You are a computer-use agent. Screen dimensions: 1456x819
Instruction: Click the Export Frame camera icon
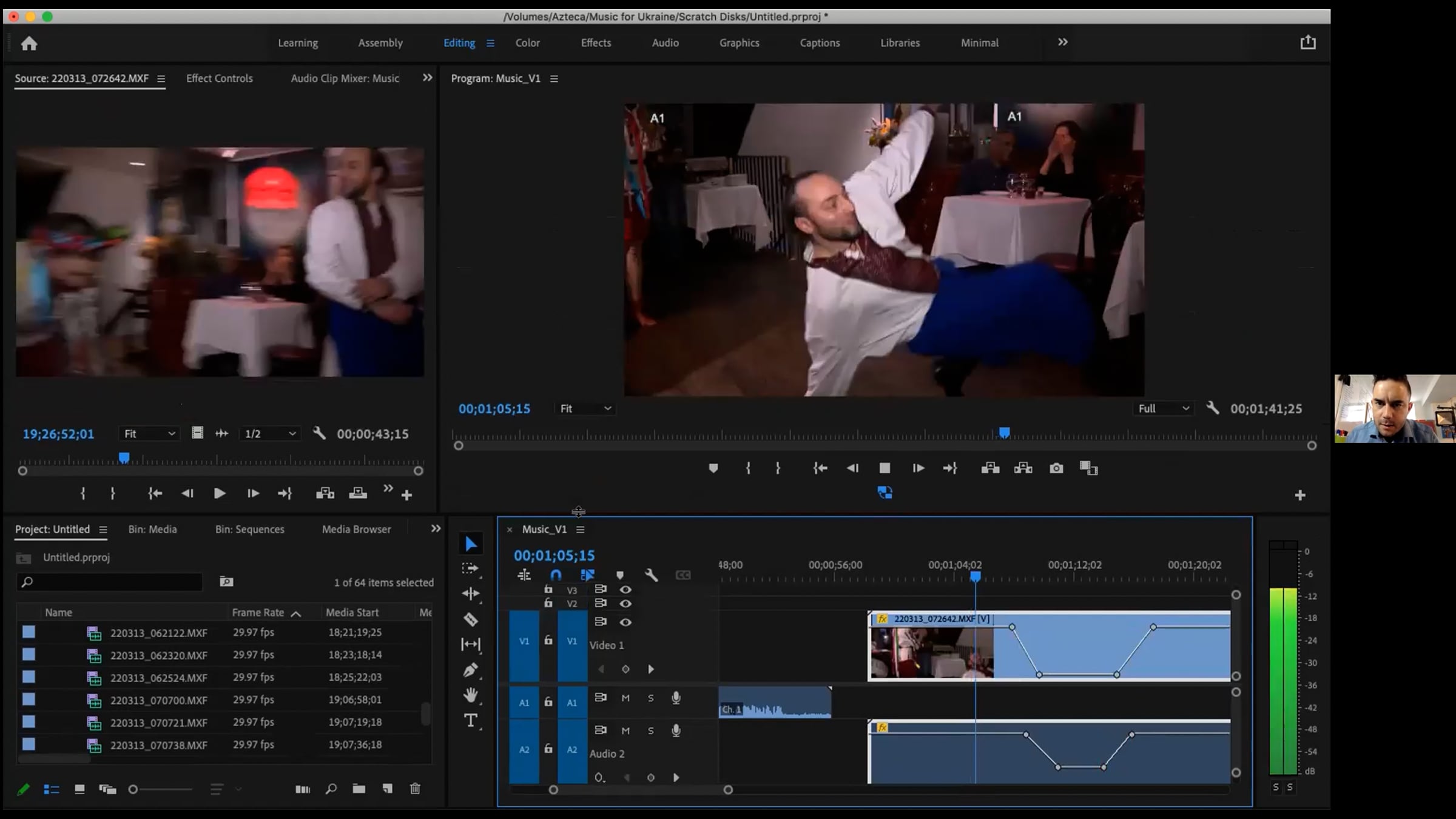tap(1056, 468)
